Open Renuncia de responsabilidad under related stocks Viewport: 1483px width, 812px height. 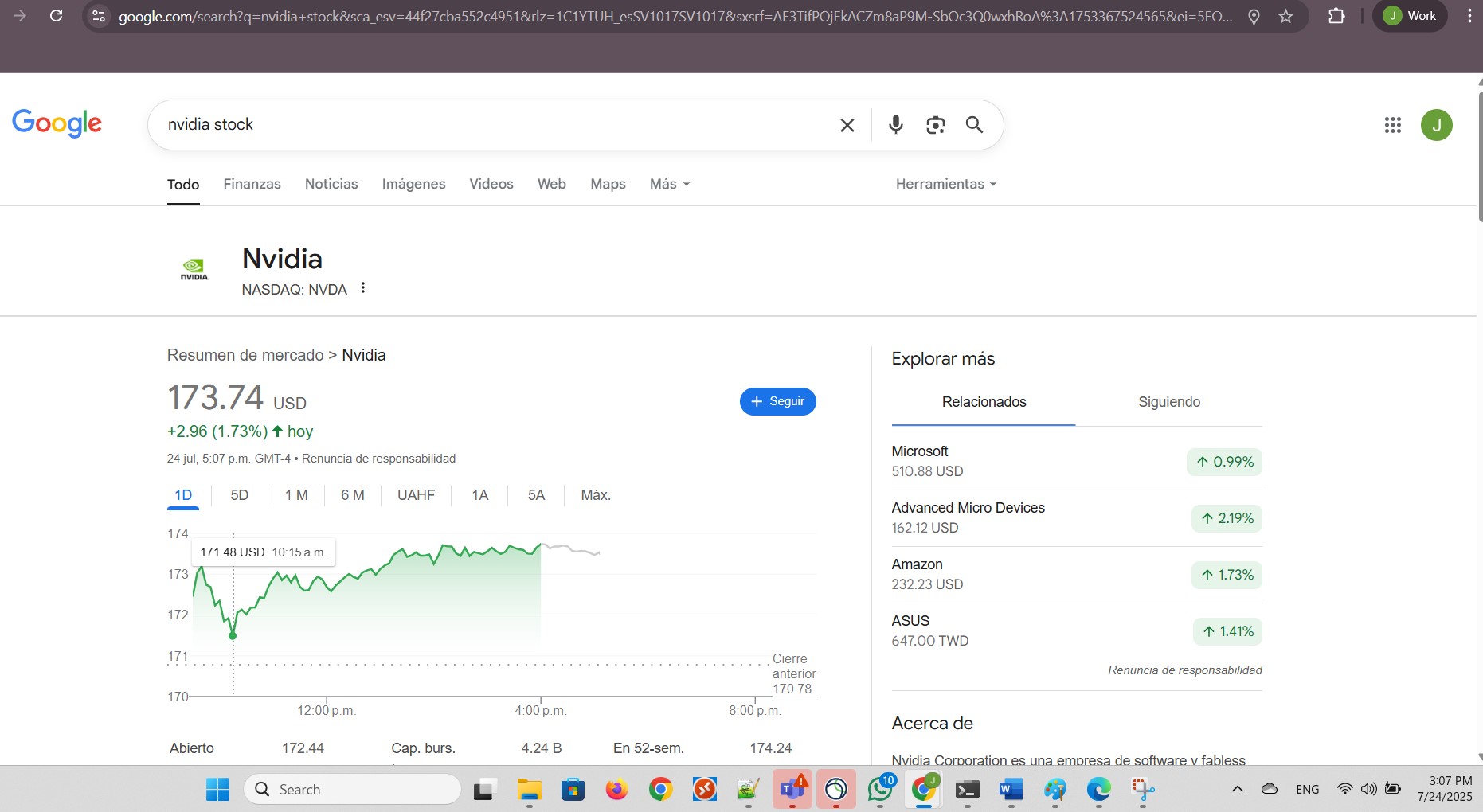coord(1185,670)
